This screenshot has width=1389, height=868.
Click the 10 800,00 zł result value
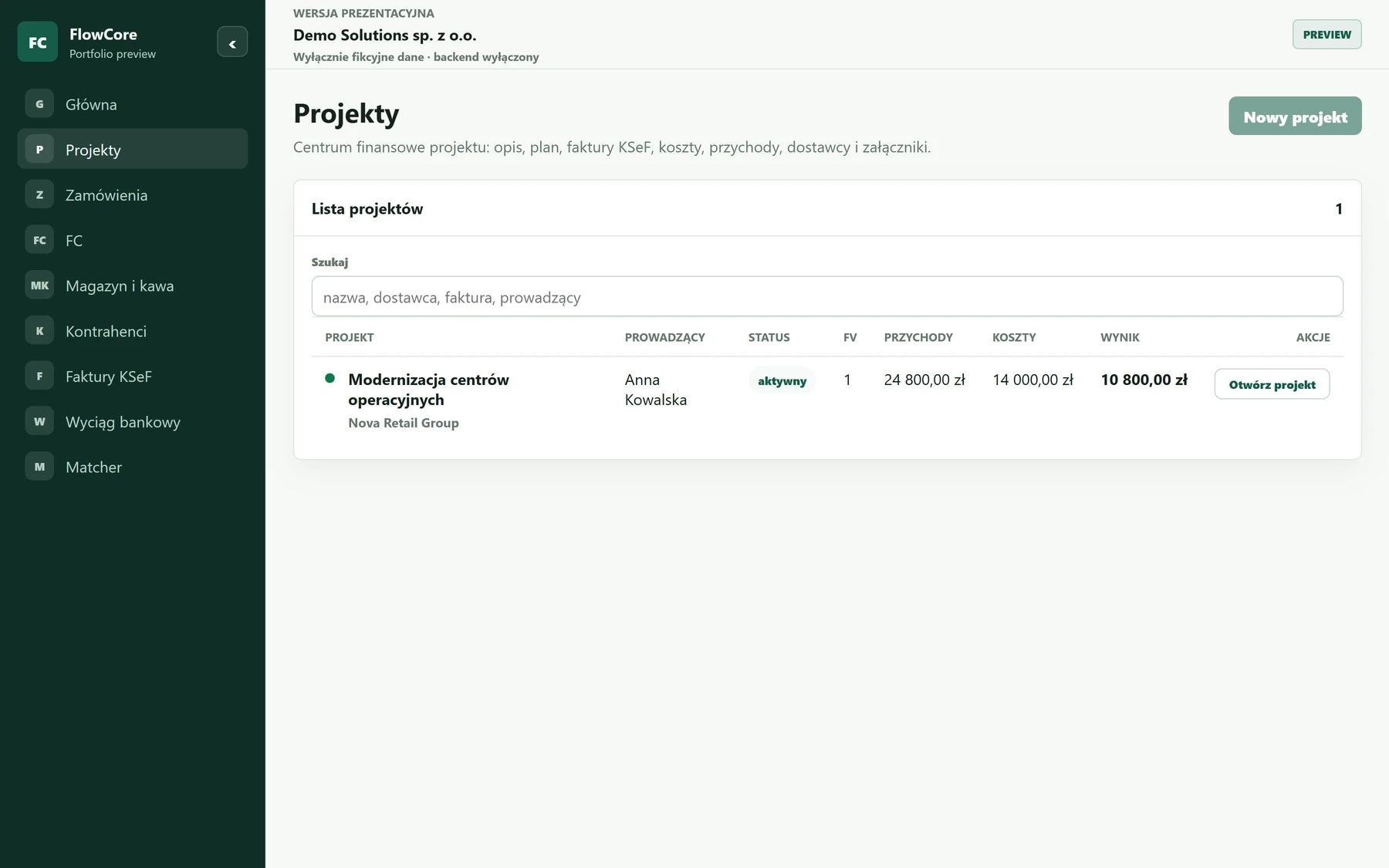(1144, 380)
